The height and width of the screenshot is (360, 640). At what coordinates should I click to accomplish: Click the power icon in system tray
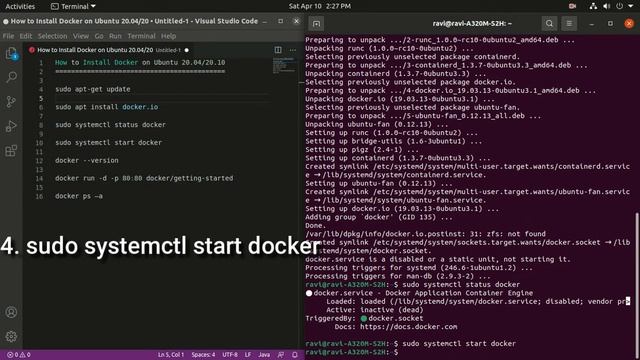click(620, 6)
